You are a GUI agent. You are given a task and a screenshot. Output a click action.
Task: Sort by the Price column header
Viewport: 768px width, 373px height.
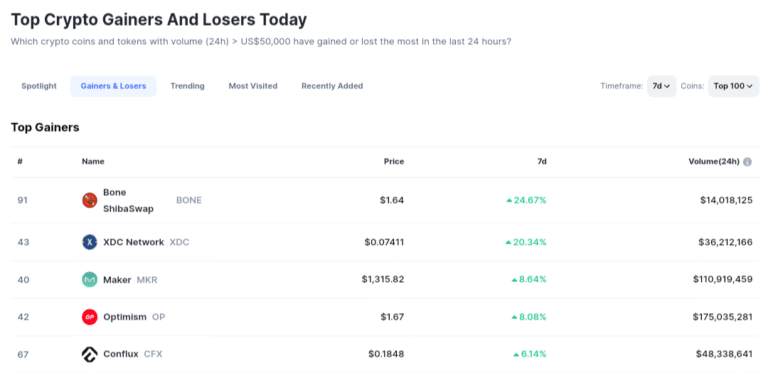click(394, 162)
